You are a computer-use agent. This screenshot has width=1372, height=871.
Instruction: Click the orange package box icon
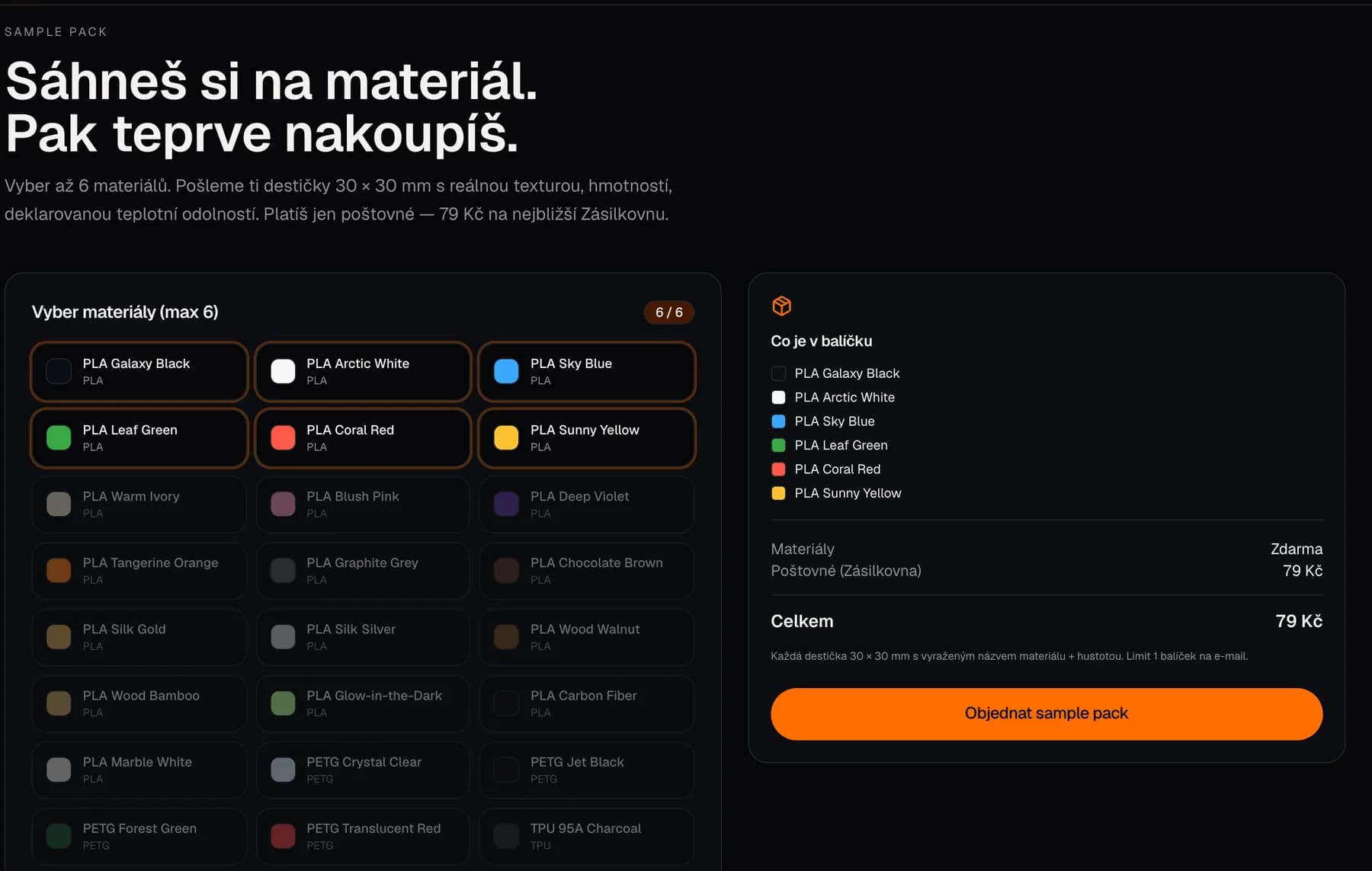pos(781,306)
